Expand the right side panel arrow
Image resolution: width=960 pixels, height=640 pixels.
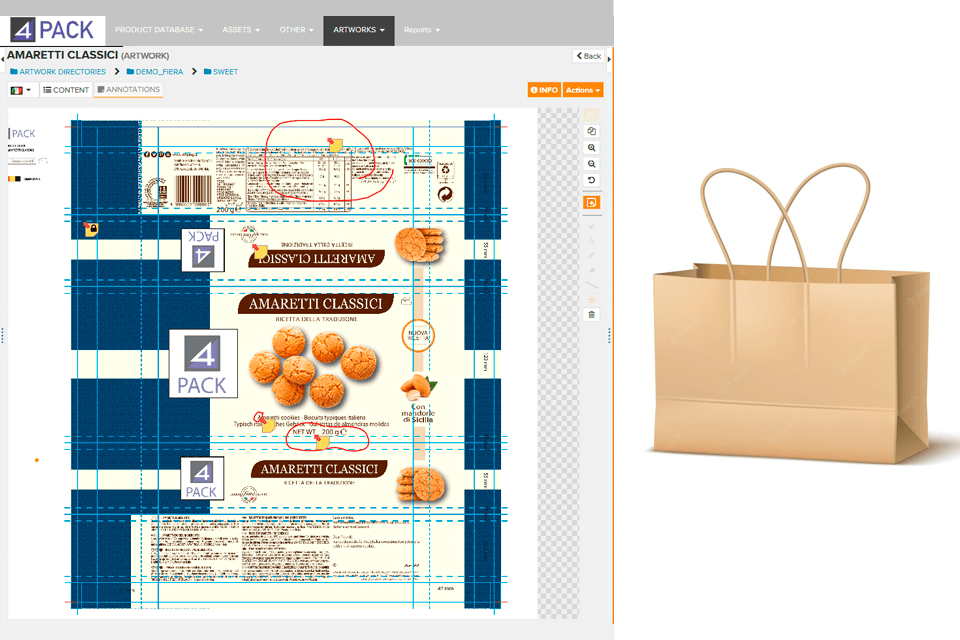click(609, 59)
